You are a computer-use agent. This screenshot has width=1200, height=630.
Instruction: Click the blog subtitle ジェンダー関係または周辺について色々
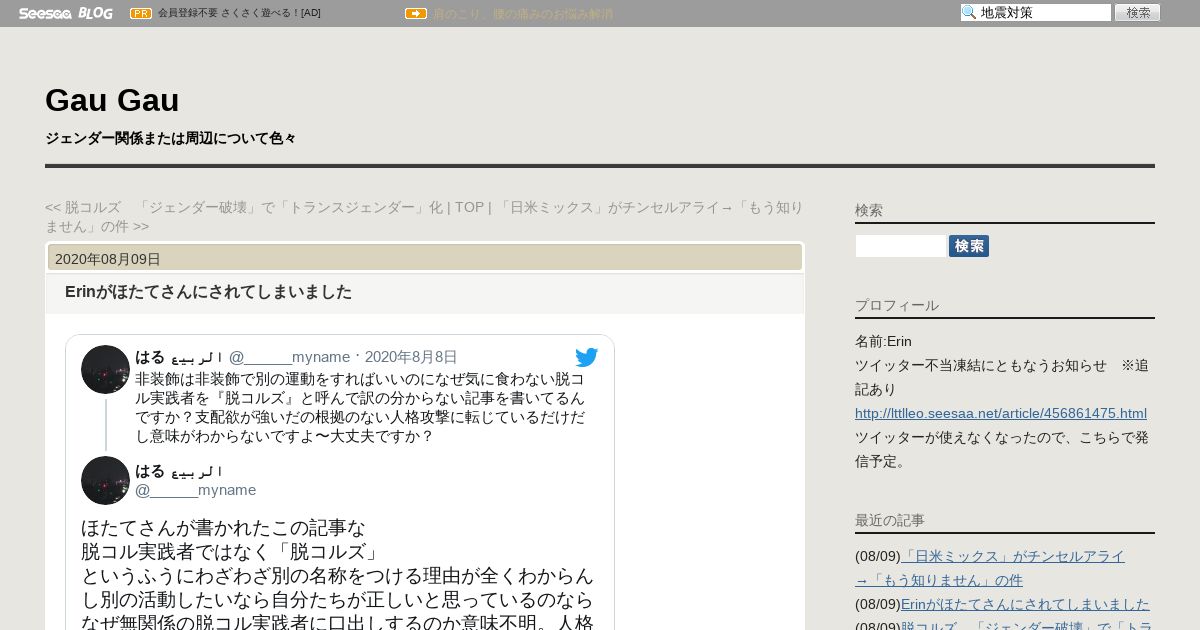171,138
